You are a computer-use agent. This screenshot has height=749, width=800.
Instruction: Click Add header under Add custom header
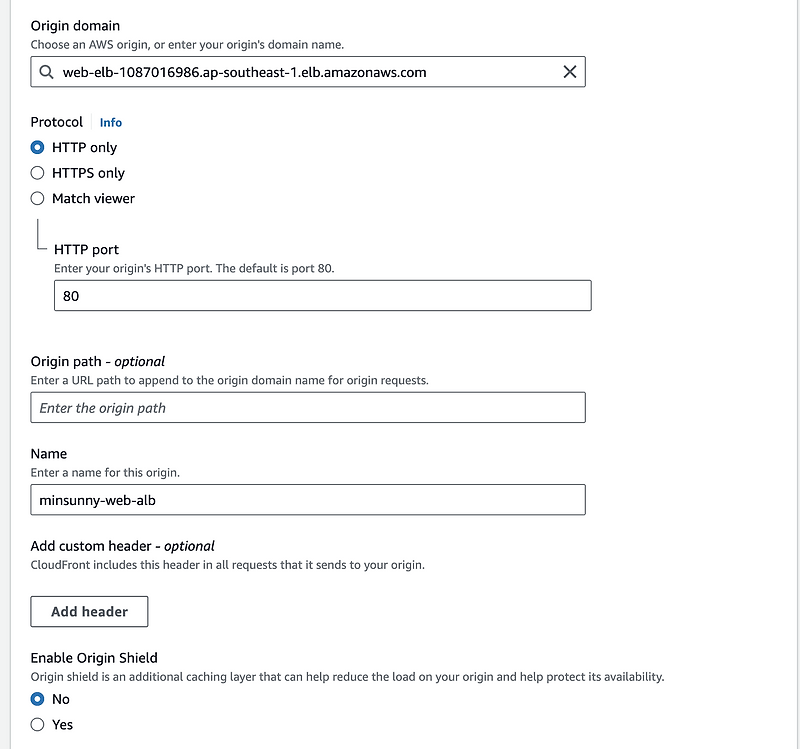(89, 611)
